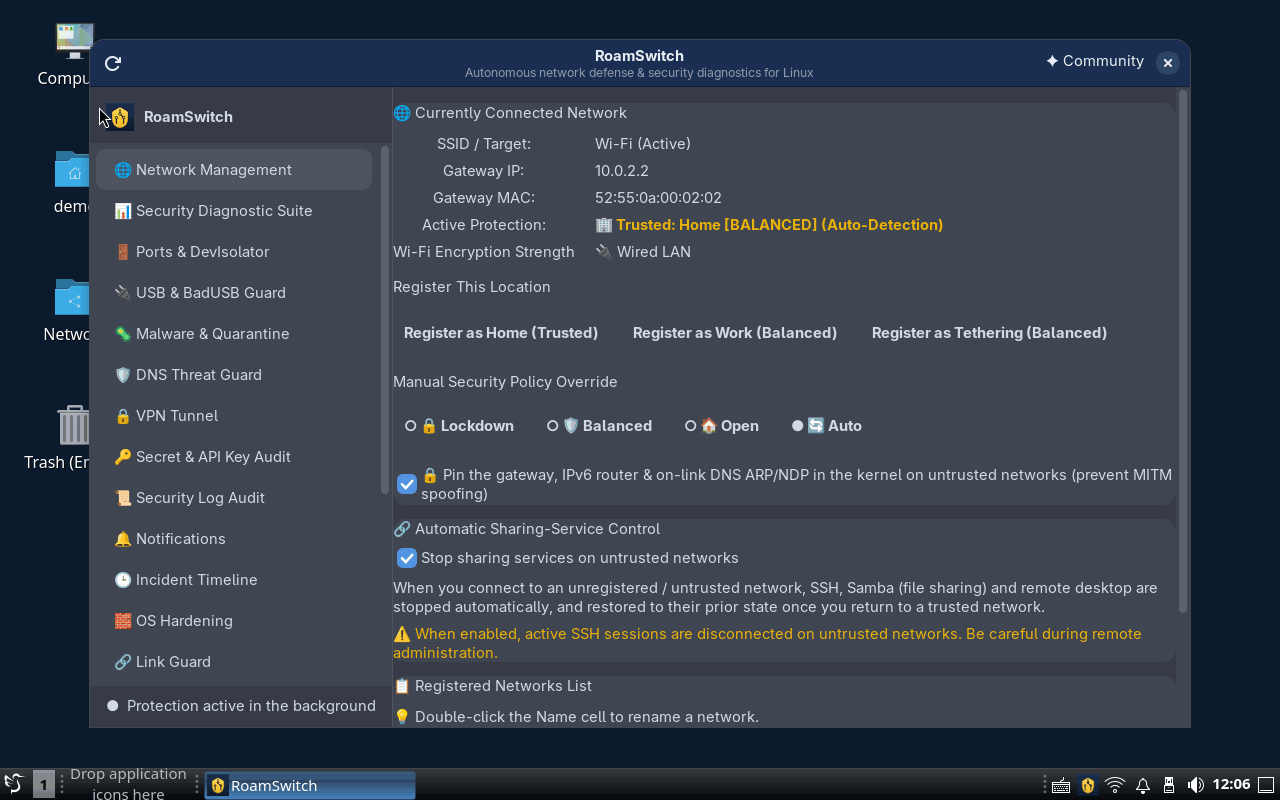Click Wi-Fi (Active) SSID value
This screenshot has height=800, width=1280.
pyautogui.click(x=643, y=144)
